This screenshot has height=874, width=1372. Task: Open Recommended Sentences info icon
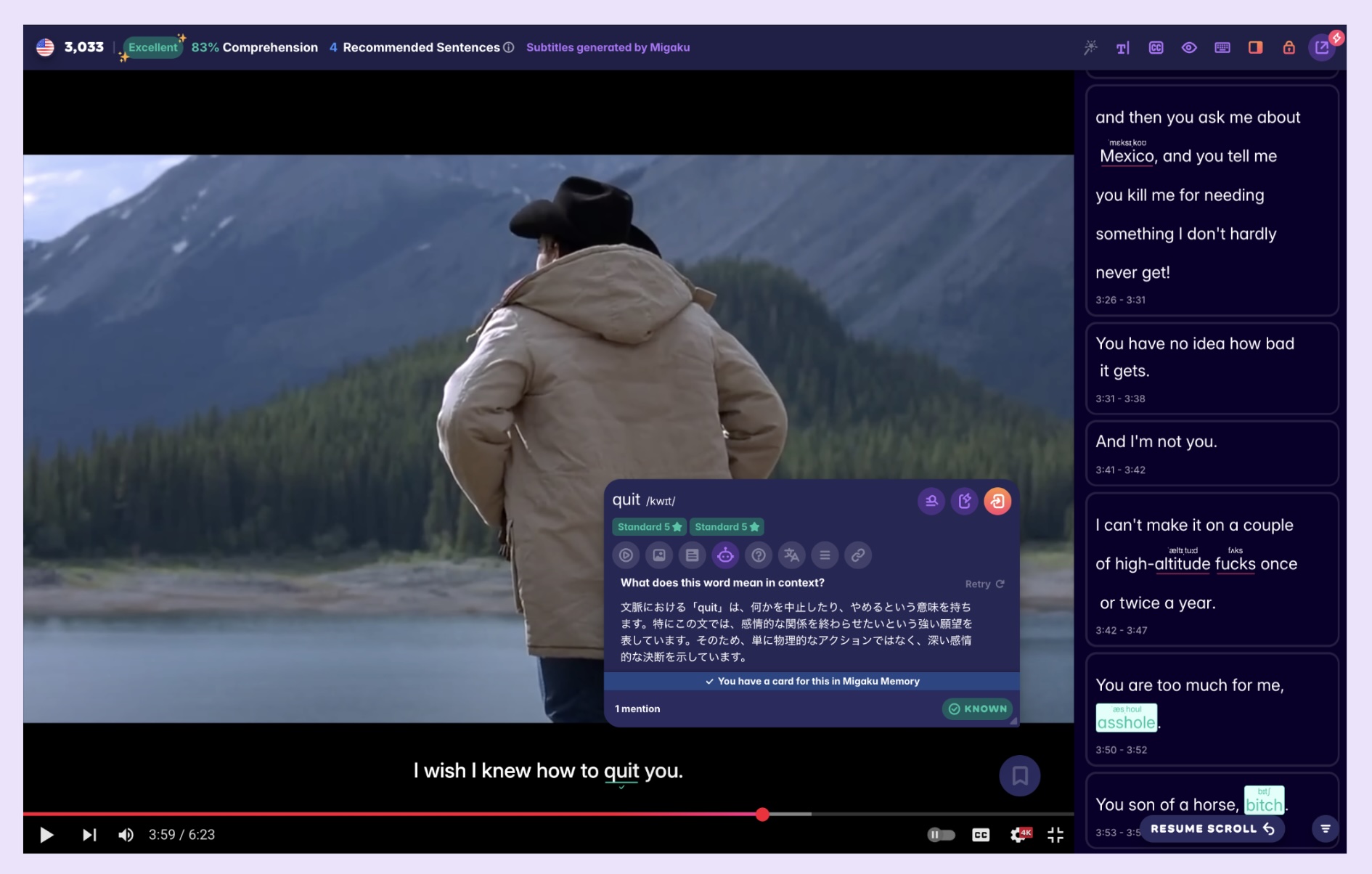click(x=509, y=47)
